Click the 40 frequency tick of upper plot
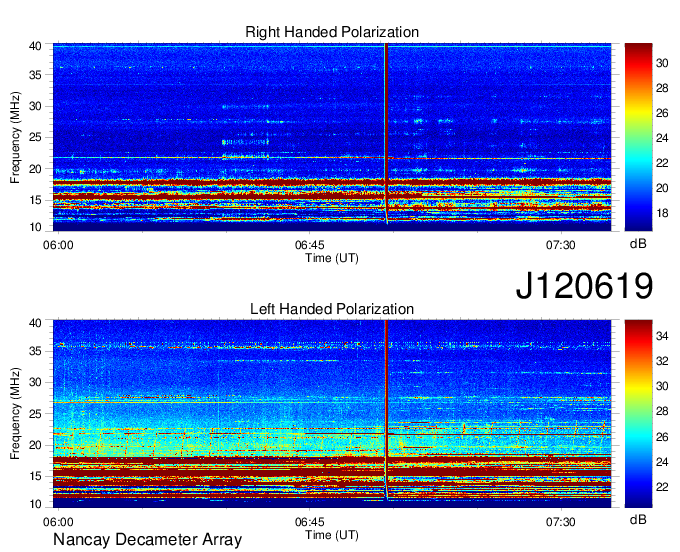 click(x=35, y=46)
